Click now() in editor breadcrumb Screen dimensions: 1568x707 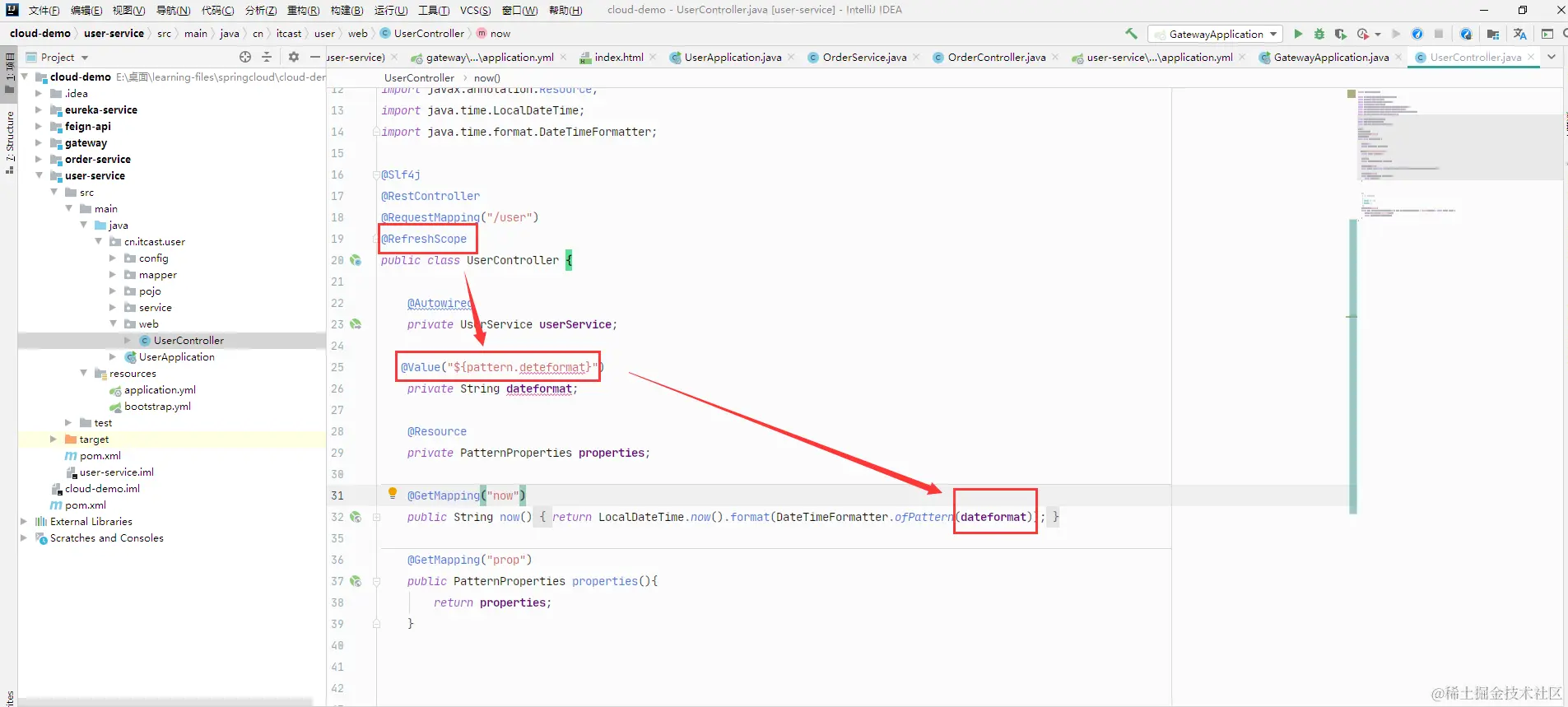pos(487,78)
